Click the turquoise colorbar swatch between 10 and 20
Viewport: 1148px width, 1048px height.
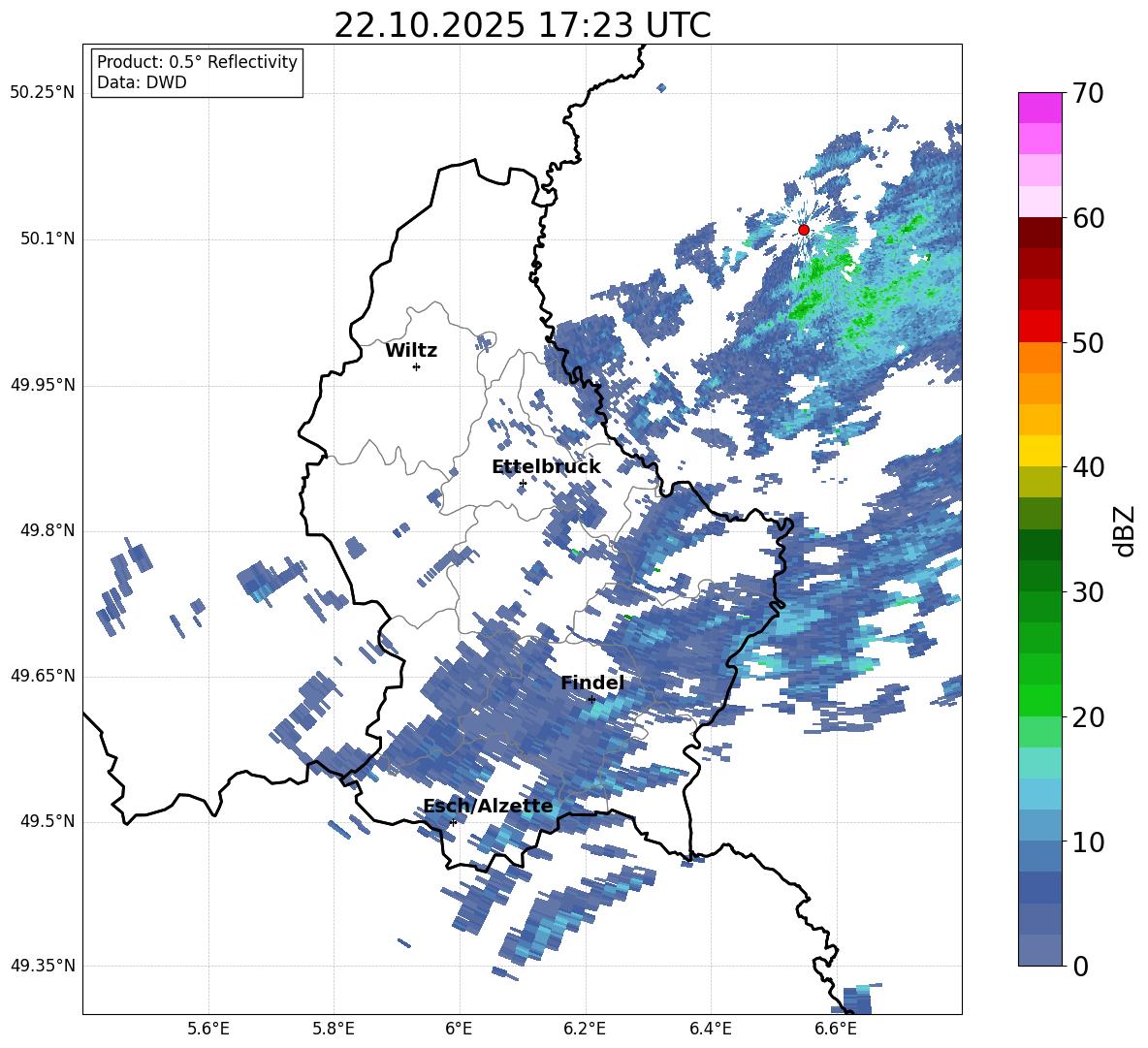(1040, 763)
